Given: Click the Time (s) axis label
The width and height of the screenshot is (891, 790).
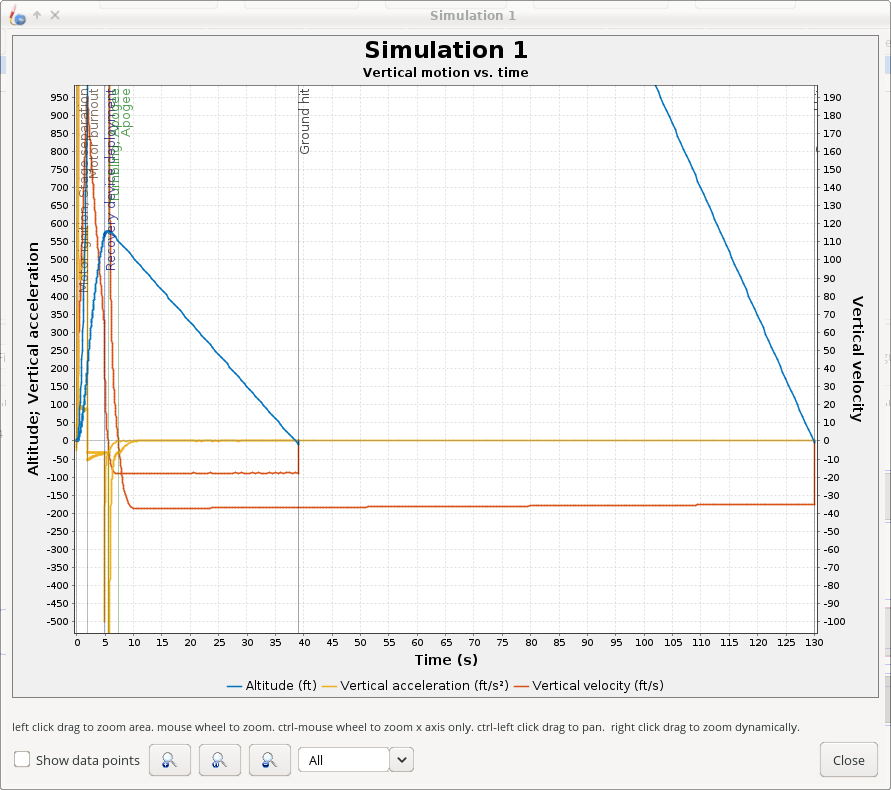Looking at the screenshot, I should (x=444, y=660).
